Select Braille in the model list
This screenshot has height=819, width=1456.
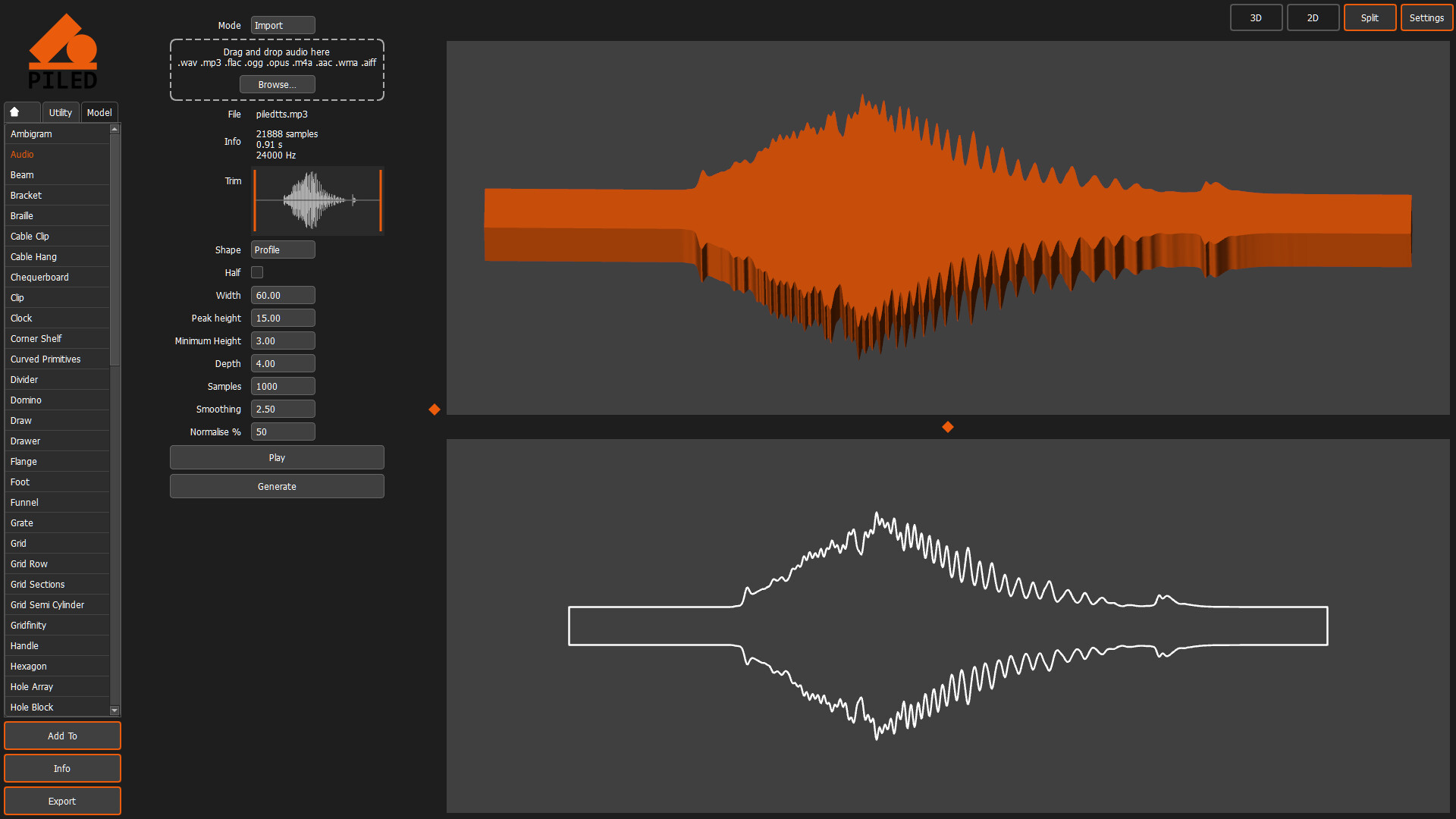[x=57, y=216]
